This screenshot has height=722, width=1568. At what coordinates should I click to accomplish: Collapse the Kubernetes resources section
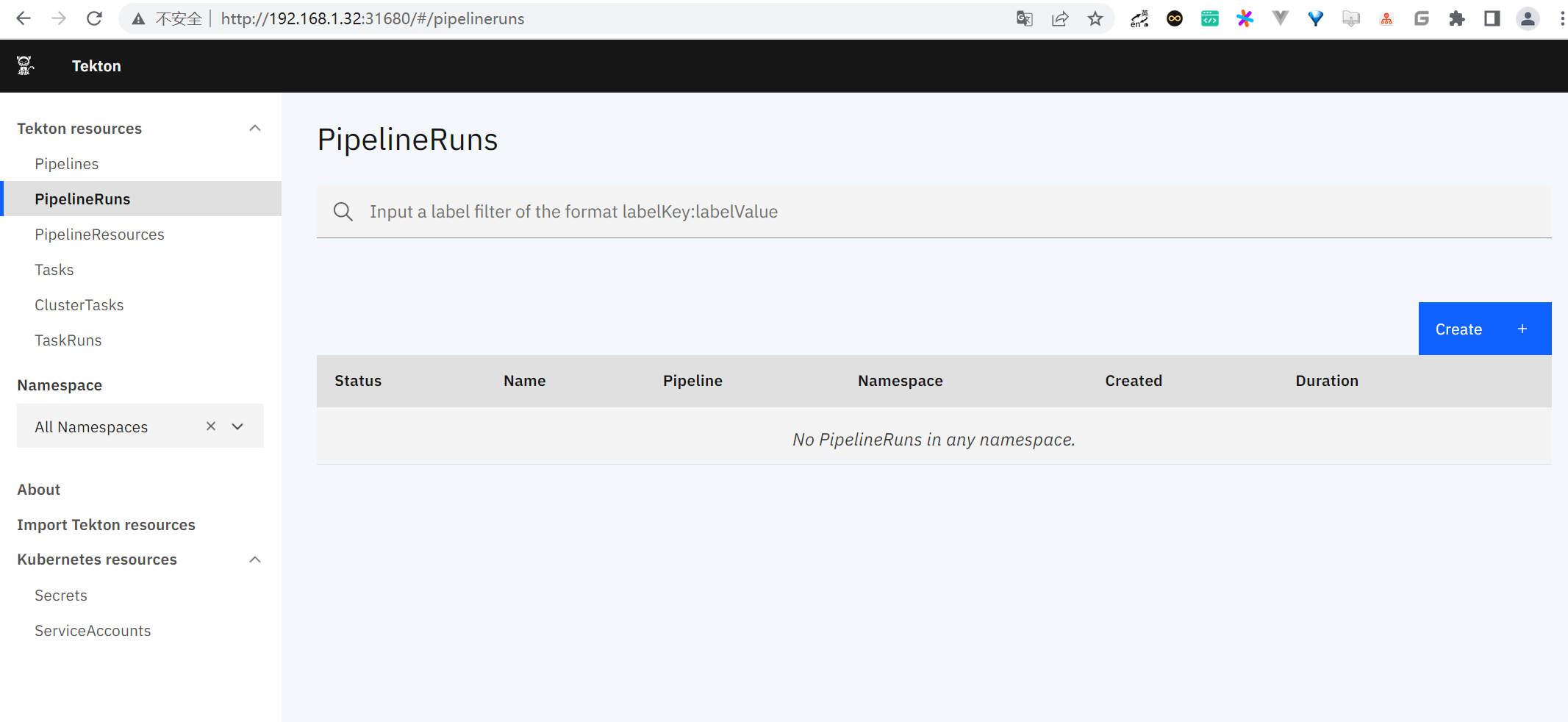pos(255,560)
